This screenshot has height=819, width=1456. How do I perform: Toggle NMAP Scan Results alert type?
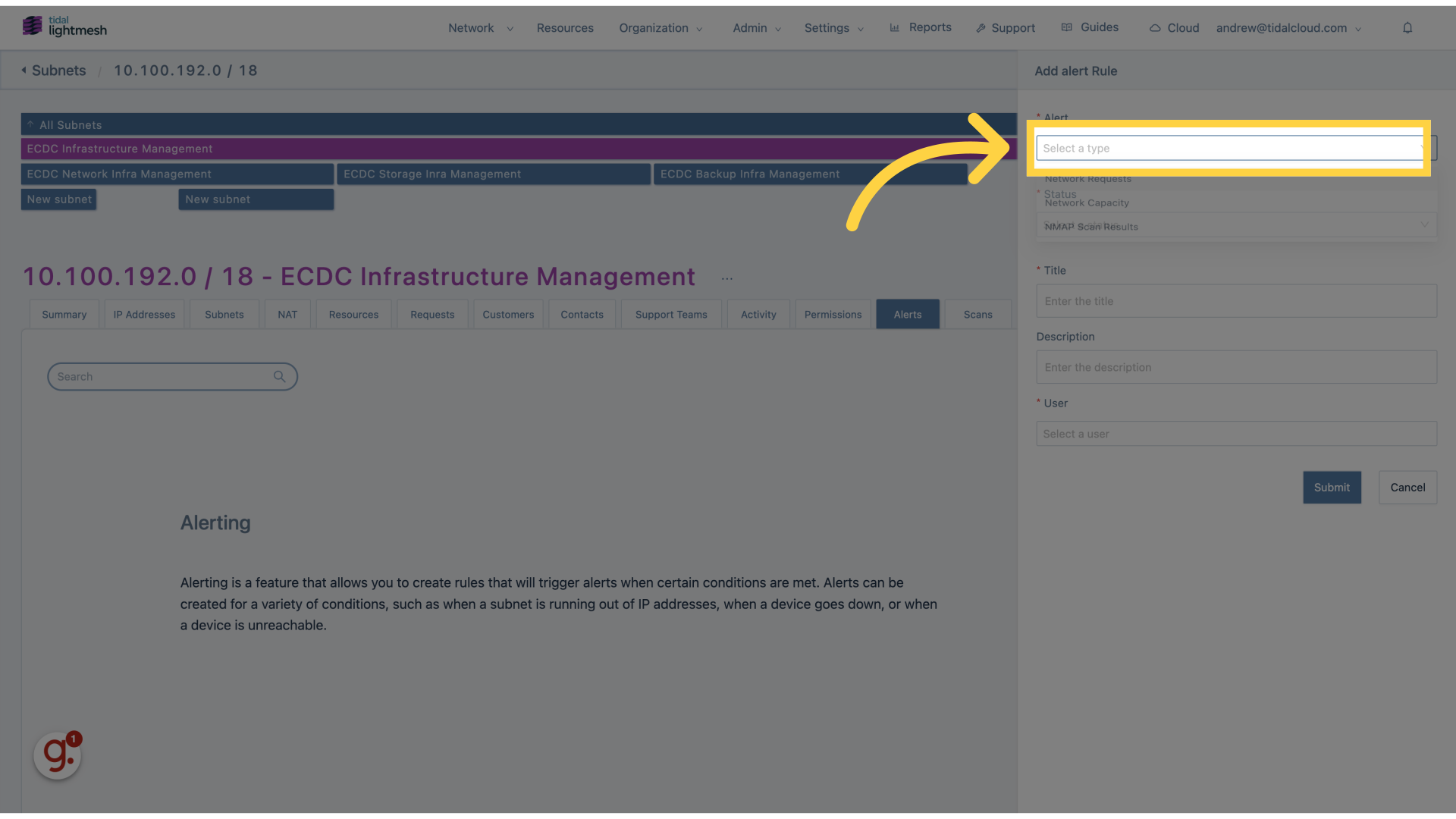pos(1091,227)
